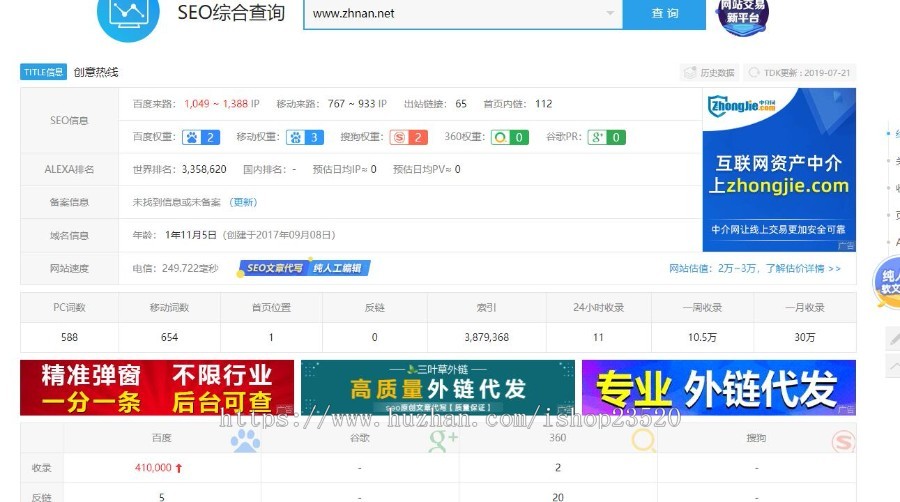
Task: Open the domain history dropdown arrow
Action: click(610, 13)
